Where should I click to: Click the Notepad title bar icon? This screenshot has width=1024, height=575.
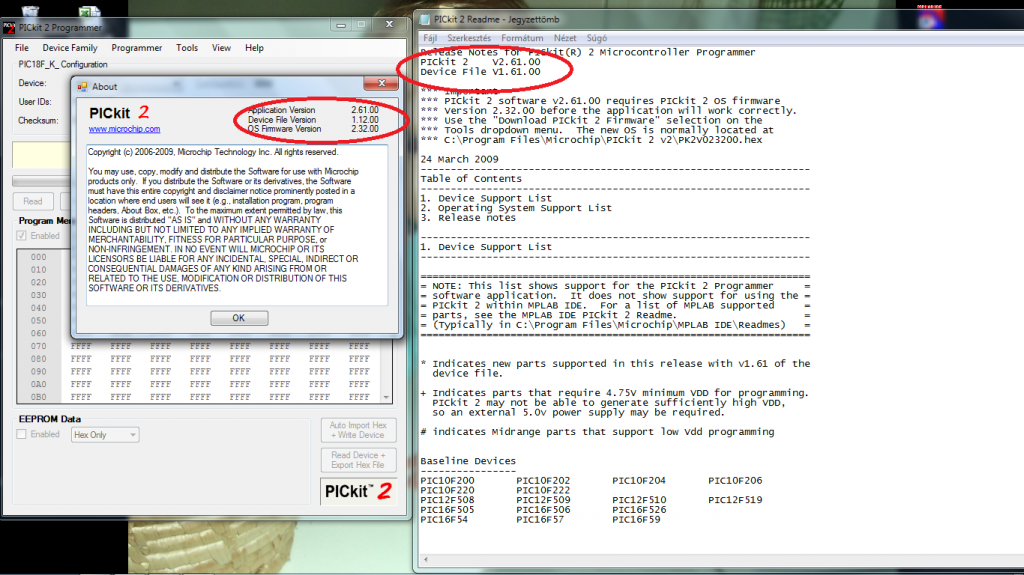pyautogui.click(x=425, y=20)
